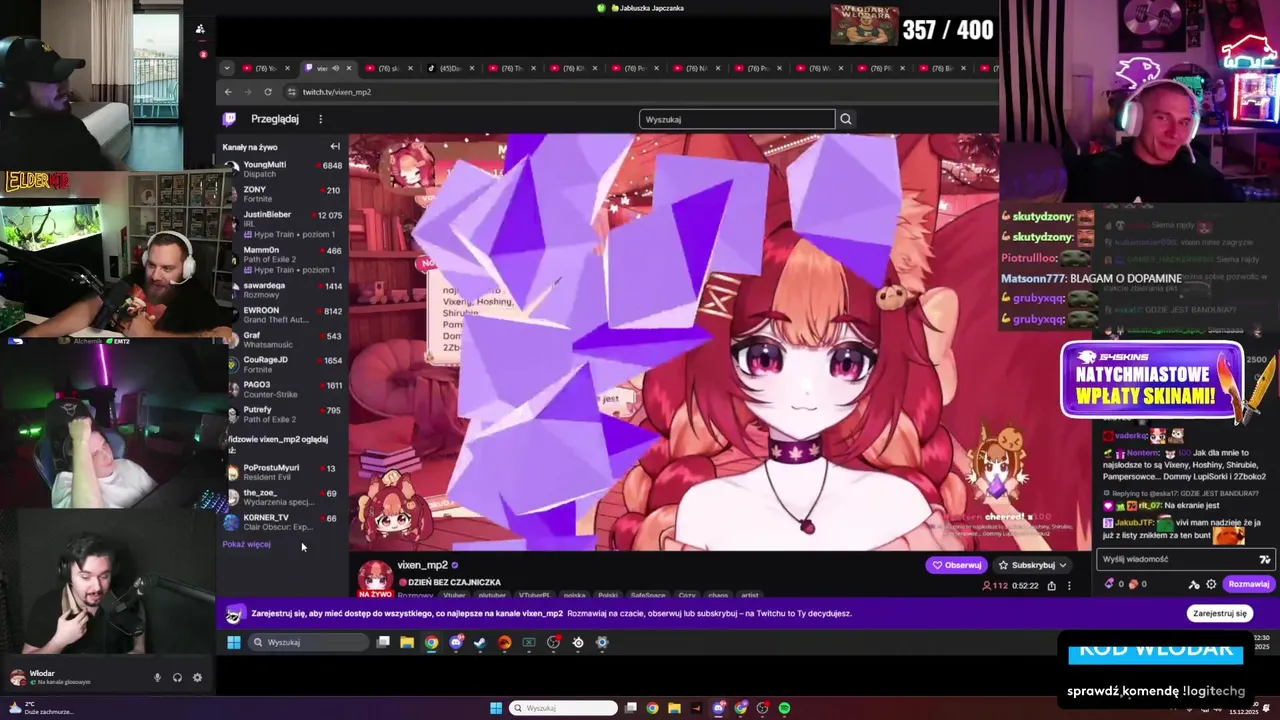Collapse the live channels sidebar
The image size is (1280, 720).
[335, 146]
